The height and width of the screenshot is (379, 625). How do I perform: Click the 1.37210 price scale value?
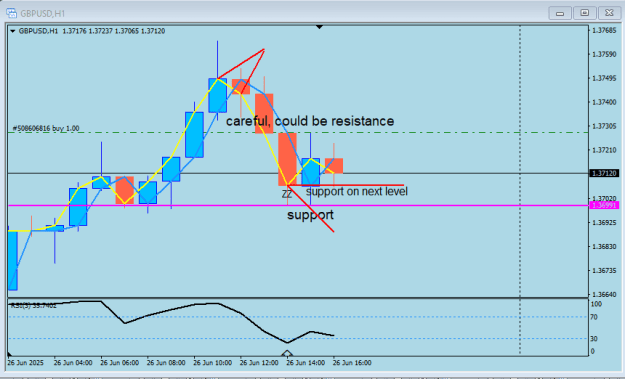click(604, 150)
